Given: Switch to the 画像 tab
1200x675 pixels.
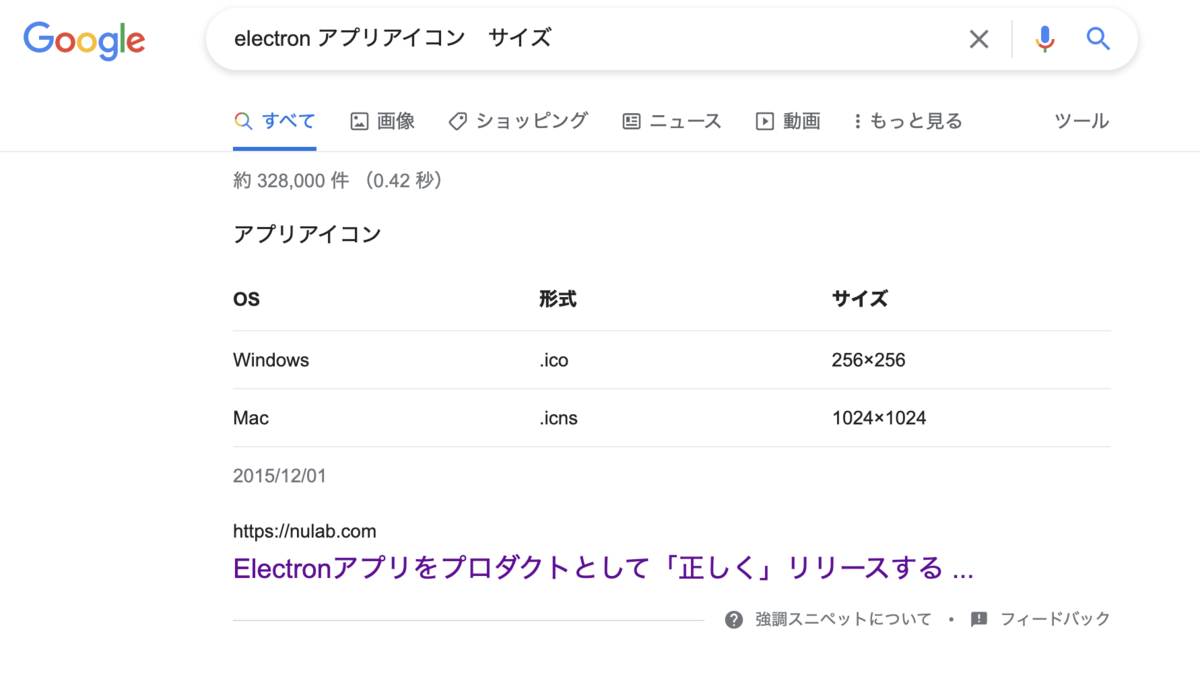Looking at the screenshot, I should pos(383,121).
